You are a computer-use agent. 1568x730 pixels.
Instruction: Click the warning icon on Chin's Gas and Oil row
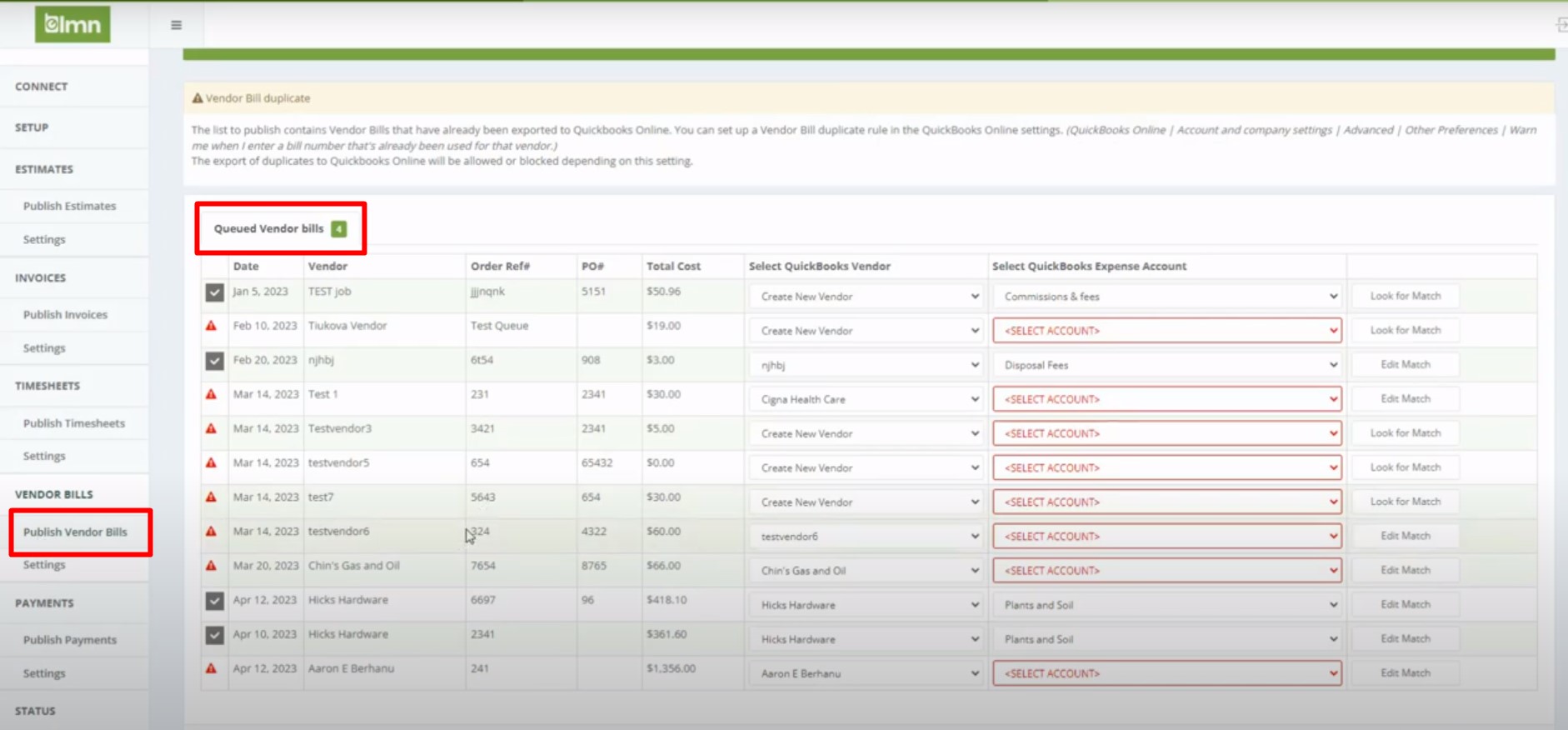(212, 565)
